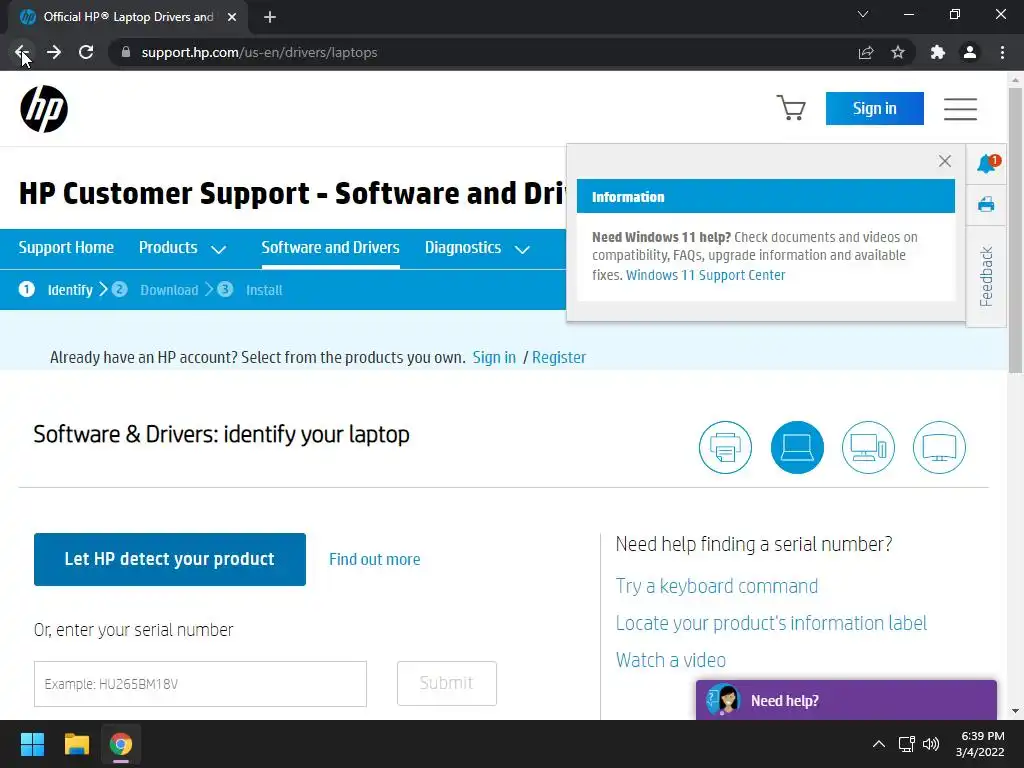The image size is (1024, 768).
Task: Open File Explorer from taskbar
Action: (x=76, y=744)
